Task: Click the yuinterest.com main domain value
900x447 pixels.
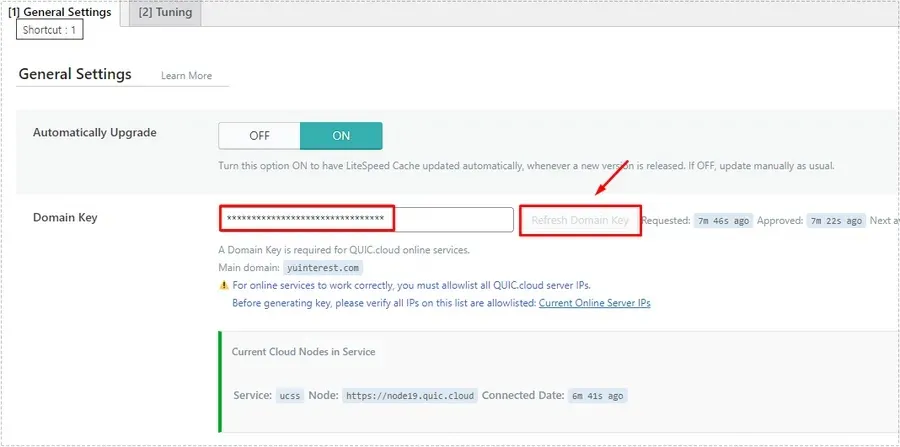Action: (x=323, y=268)
